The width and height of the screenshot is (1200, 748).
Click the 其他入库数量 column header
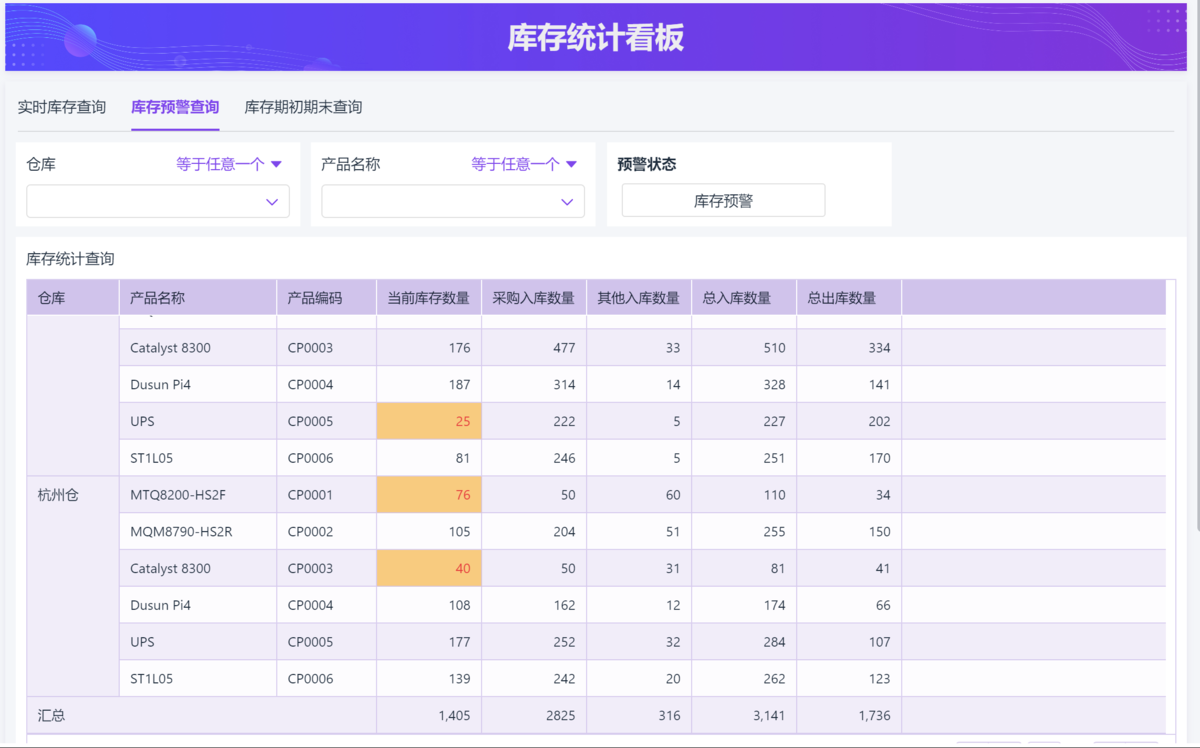pyautogui.click(x=638, y=298)
